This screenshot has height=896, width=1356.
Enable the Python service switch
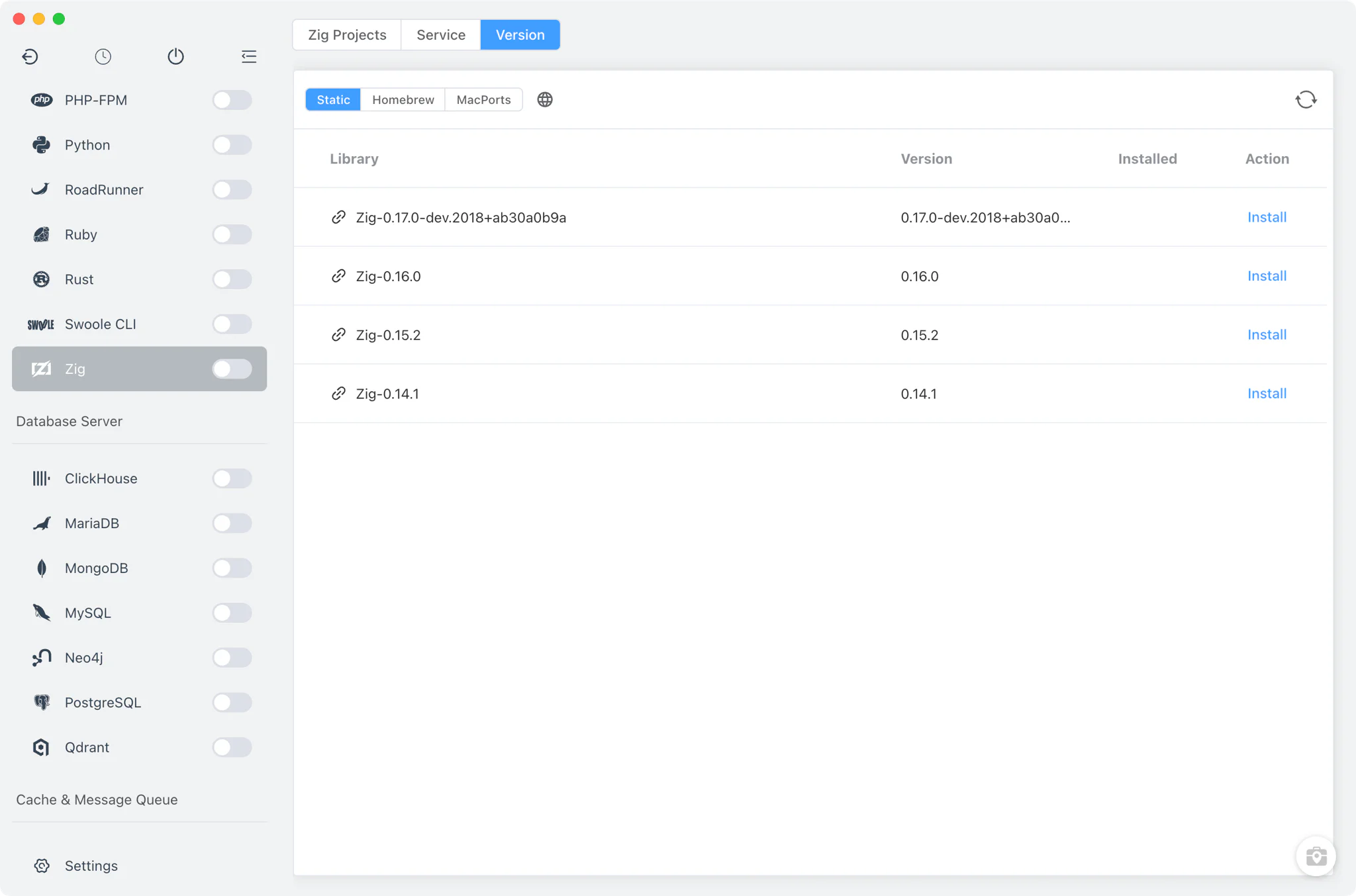[x=232, y=145]
